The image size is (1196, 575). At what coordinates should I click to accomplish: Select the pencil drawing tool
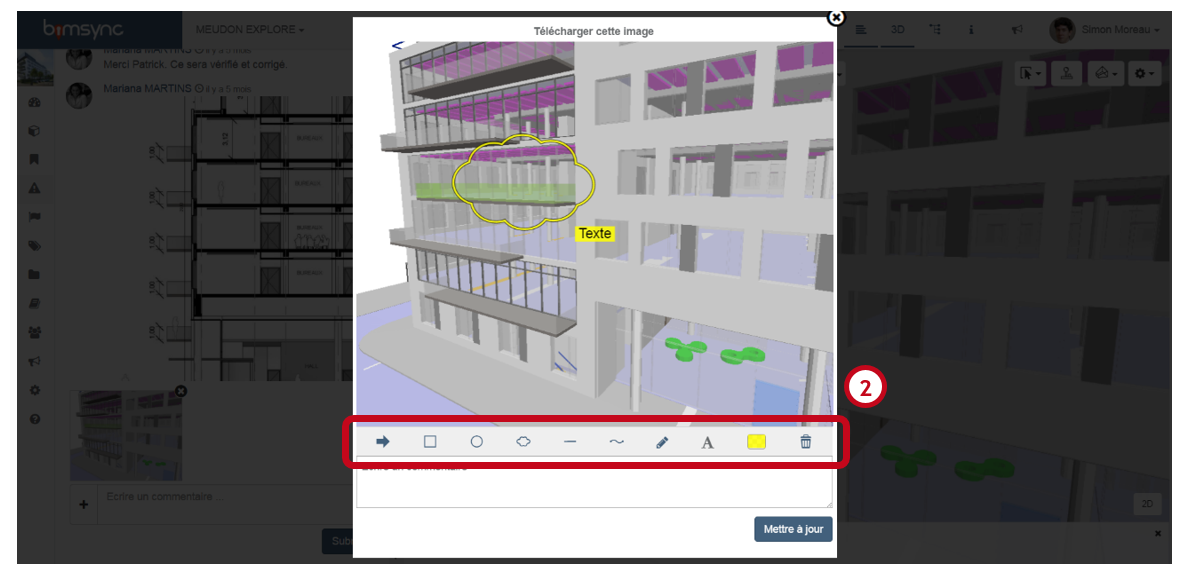pyautogui.click(x=662, y=442)
